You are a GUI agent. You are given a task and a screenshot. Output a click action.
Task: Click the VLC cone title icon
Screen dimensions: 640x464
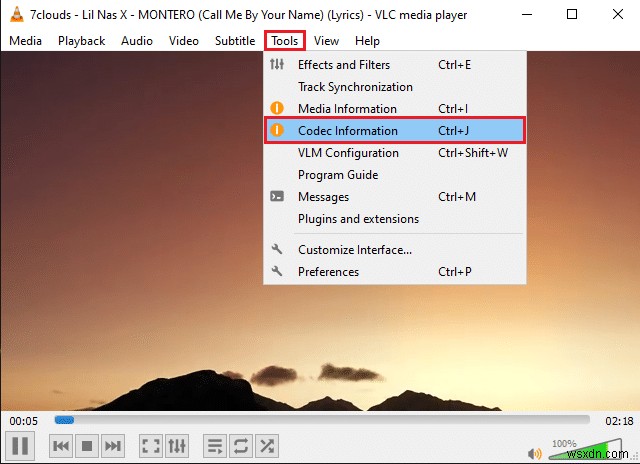coord(17,15)
